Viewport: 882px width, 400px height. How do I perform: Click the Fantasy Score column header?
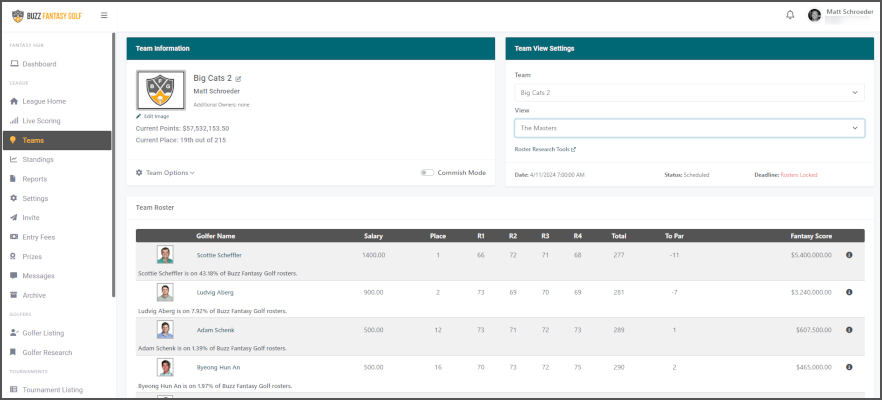811,236
